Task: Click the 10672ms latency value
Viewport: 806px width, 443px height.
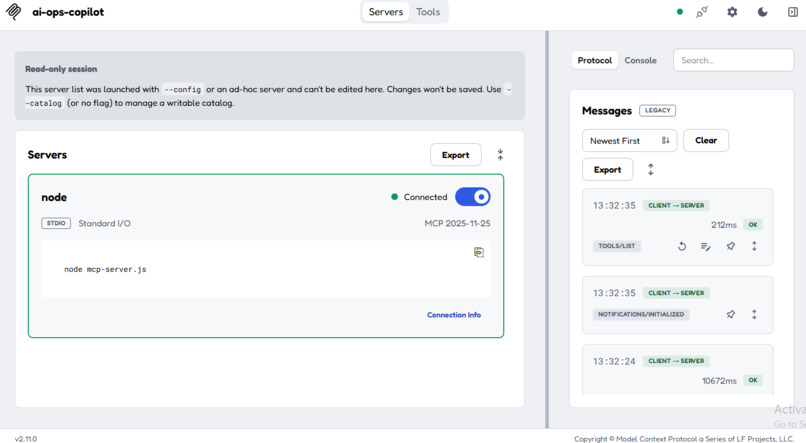Action: click(719, 381)
